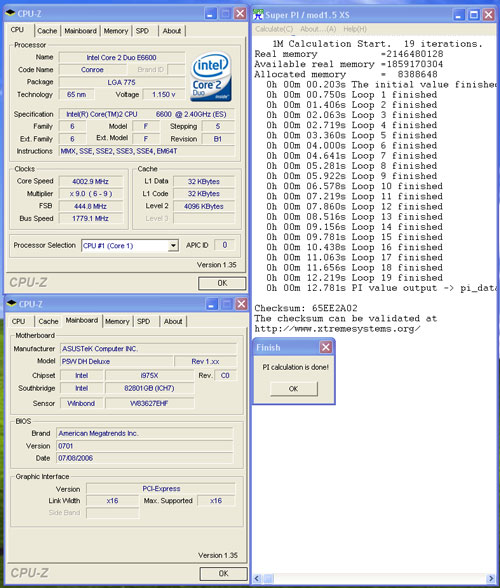Click the CPU-Z title bar icon in top window
This screenshot has height=588, width=500.
(11, 14)
